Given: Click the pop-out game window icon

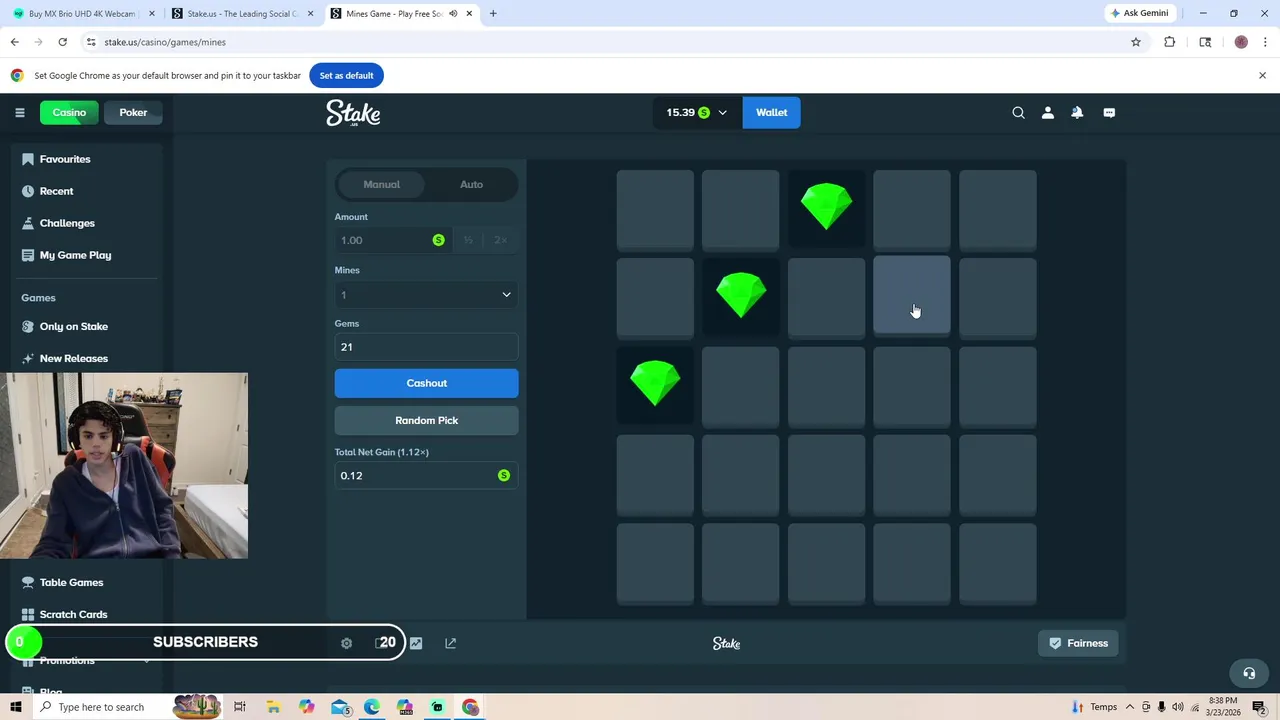Looking at the screenshot, I should click(450, 643).
